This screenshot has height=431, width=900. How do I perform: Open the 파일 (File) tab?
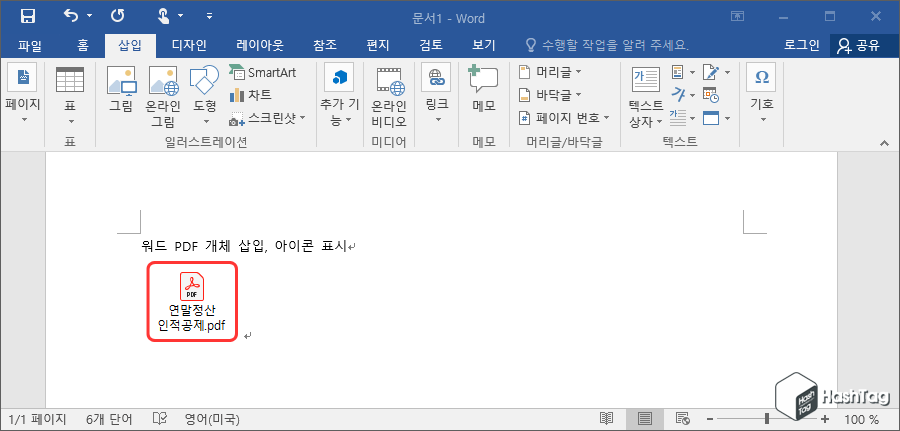click(x=29, y=45)
